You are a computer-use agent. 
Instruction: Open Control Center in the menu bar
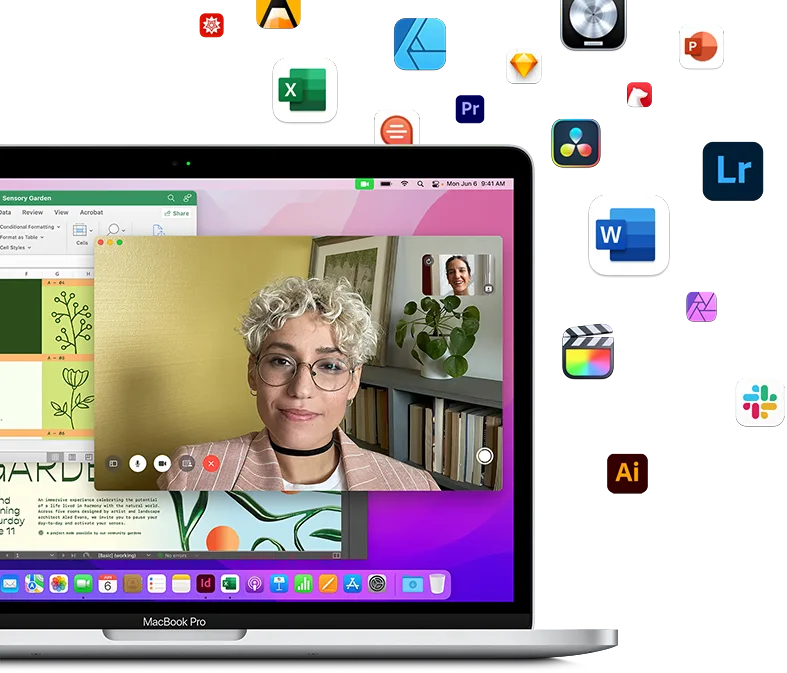[x=435, y=184]
